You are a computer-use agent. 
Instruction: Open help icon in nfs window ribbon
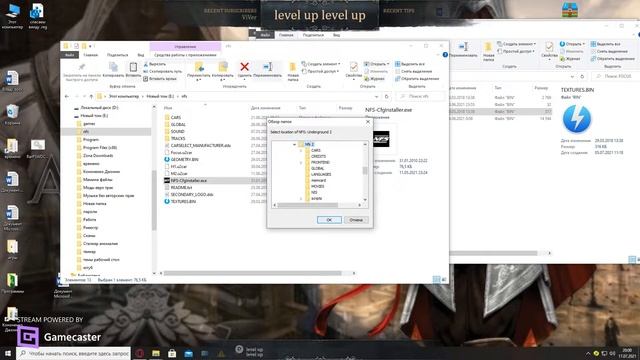pyautogui.click(x=445, y=55)
